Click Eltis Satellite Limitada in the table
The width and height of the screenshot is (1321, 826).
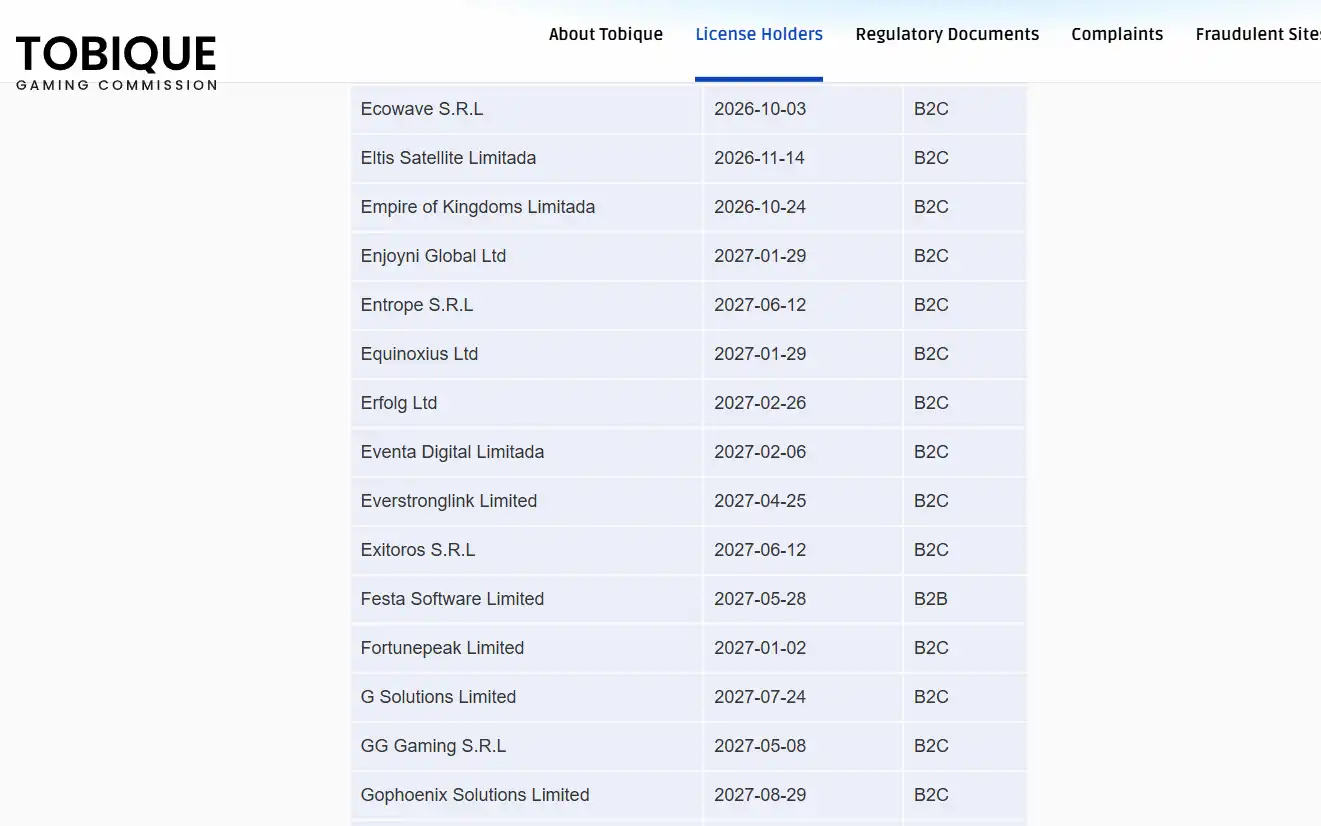point(448,158)
